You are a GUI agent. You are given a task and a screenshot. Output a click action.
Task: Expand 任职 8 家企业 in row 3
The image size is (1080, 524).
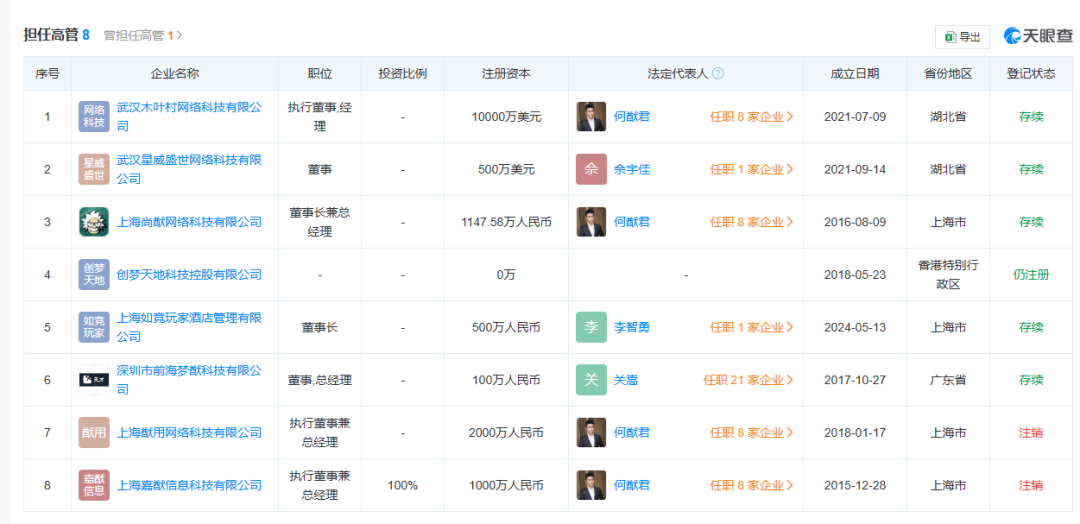click(751, 222)
